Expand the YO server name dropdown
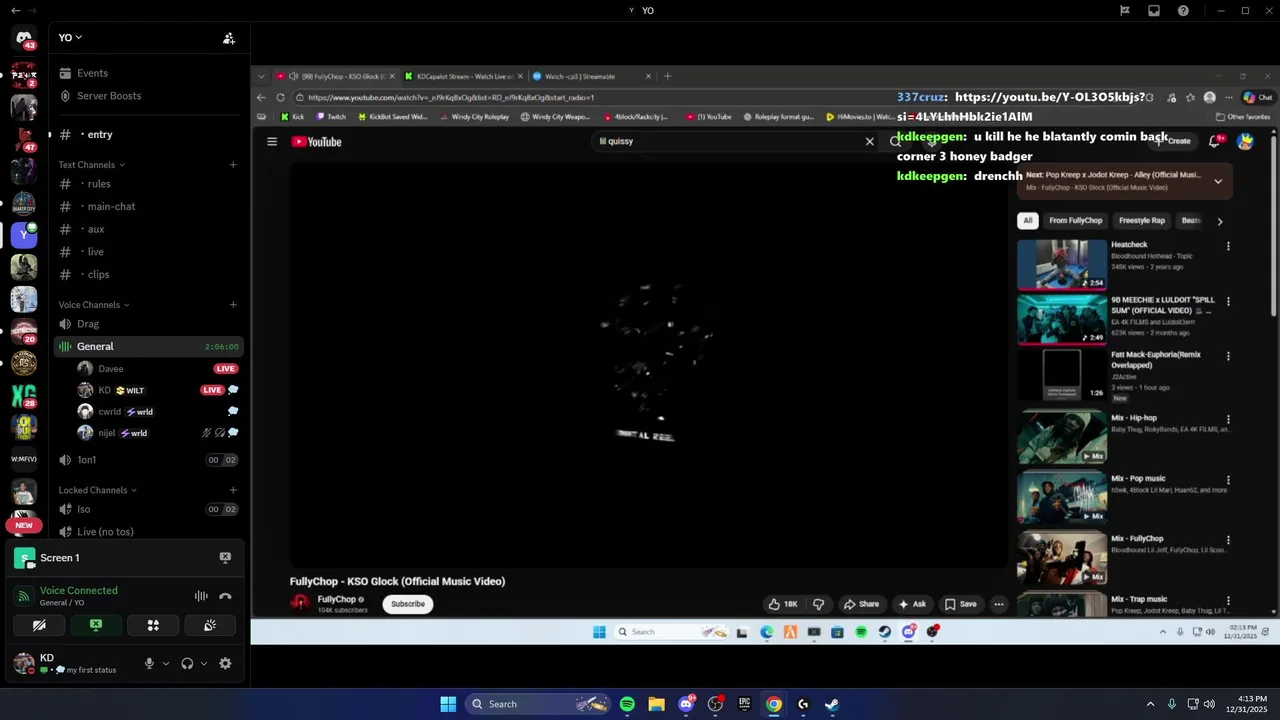Viewport: 1280px width, 720px height. point(70,38)
